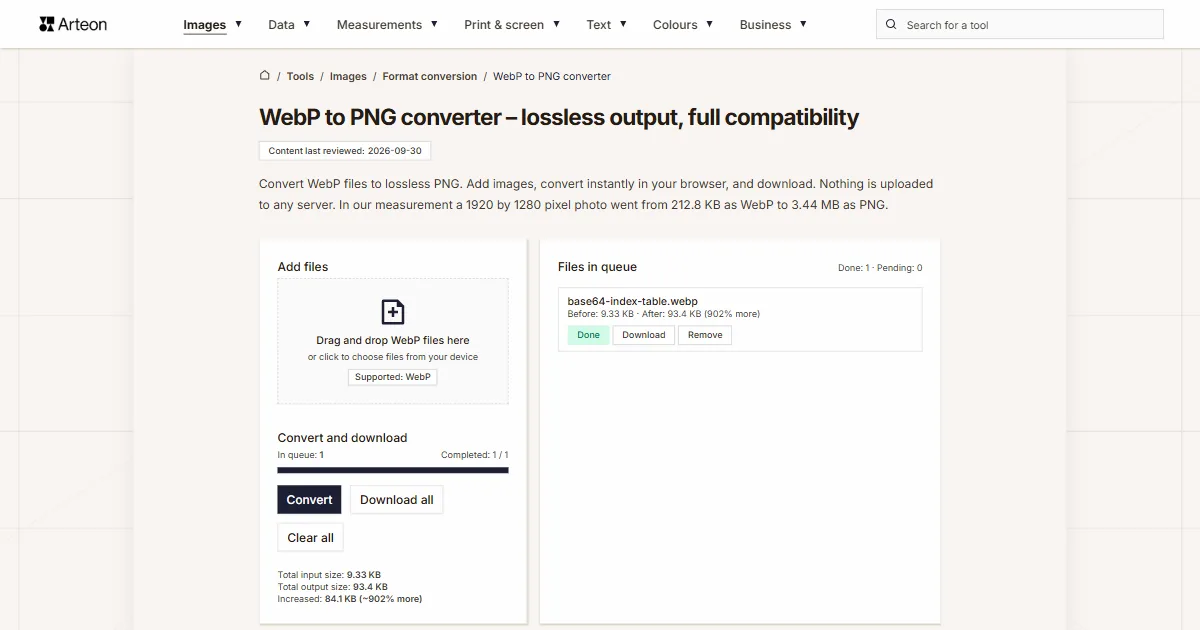Open the Measurements menu
1200x630 pixels.
(387, 24)
